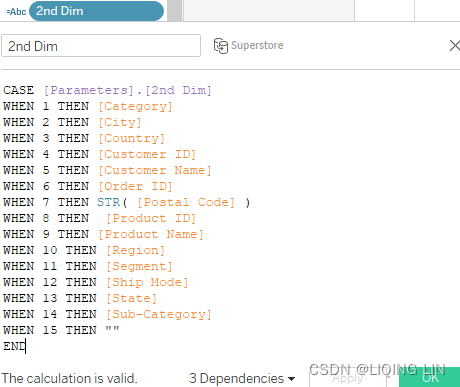The image size is (460, 387).
Task: Click the empty string in WHEN 15 line
Action: 112,329
